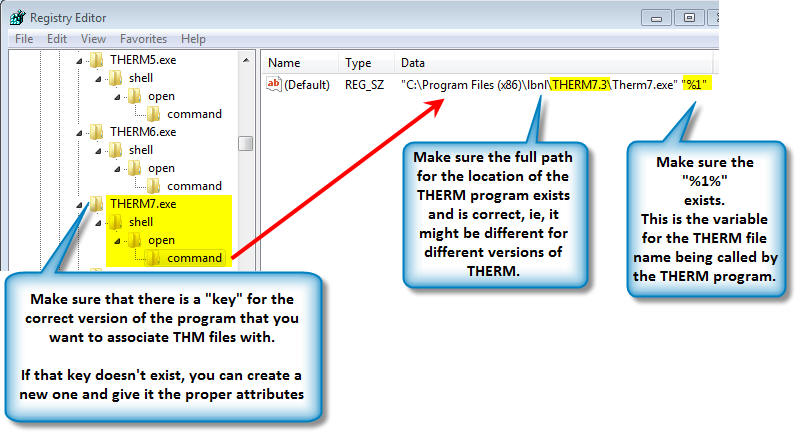800x436 pixels.
Task: Select the THERM6.exe key label
Action: coord(143,132)
